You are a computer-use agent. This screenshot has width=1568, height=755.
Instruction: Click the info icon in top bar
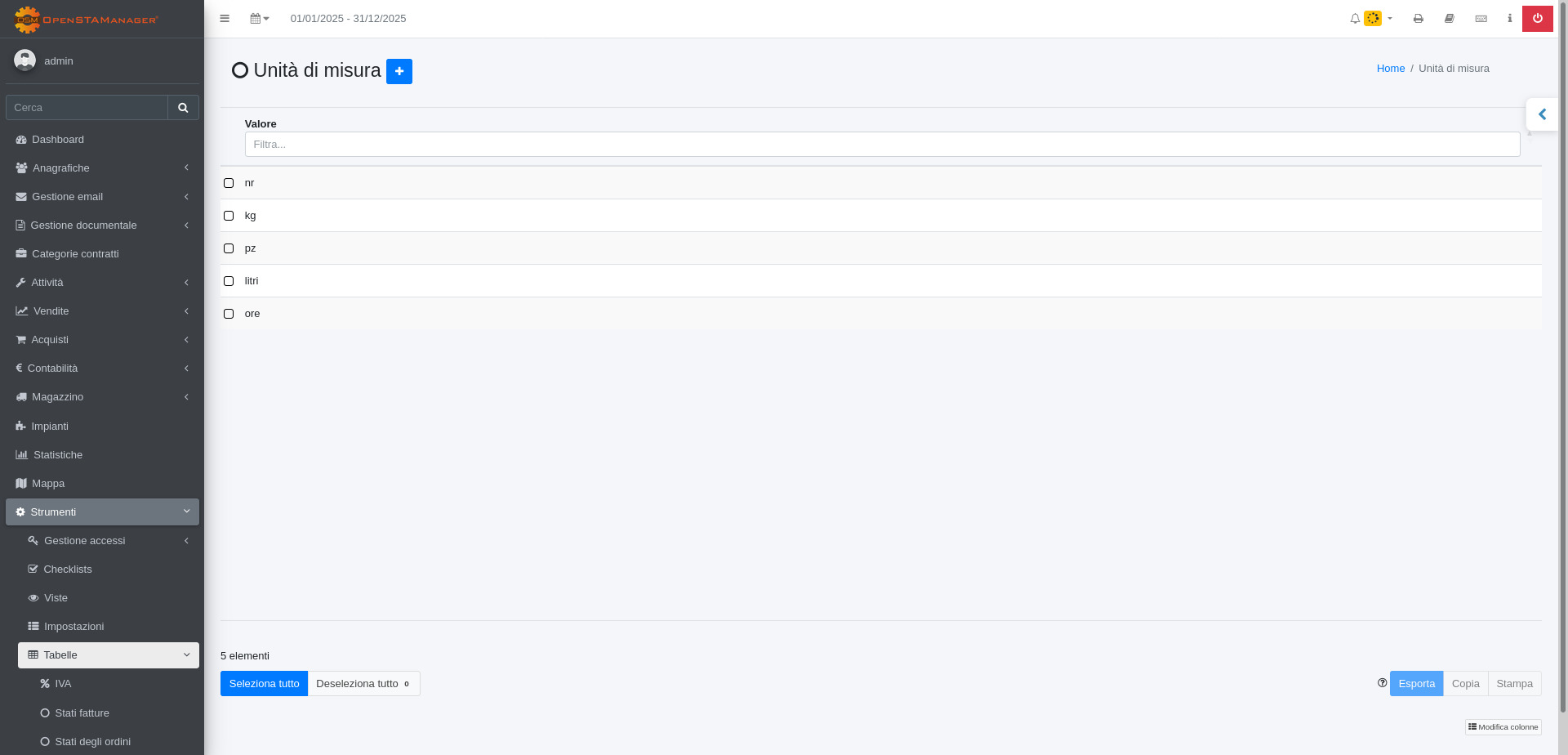pos(1509,19)
